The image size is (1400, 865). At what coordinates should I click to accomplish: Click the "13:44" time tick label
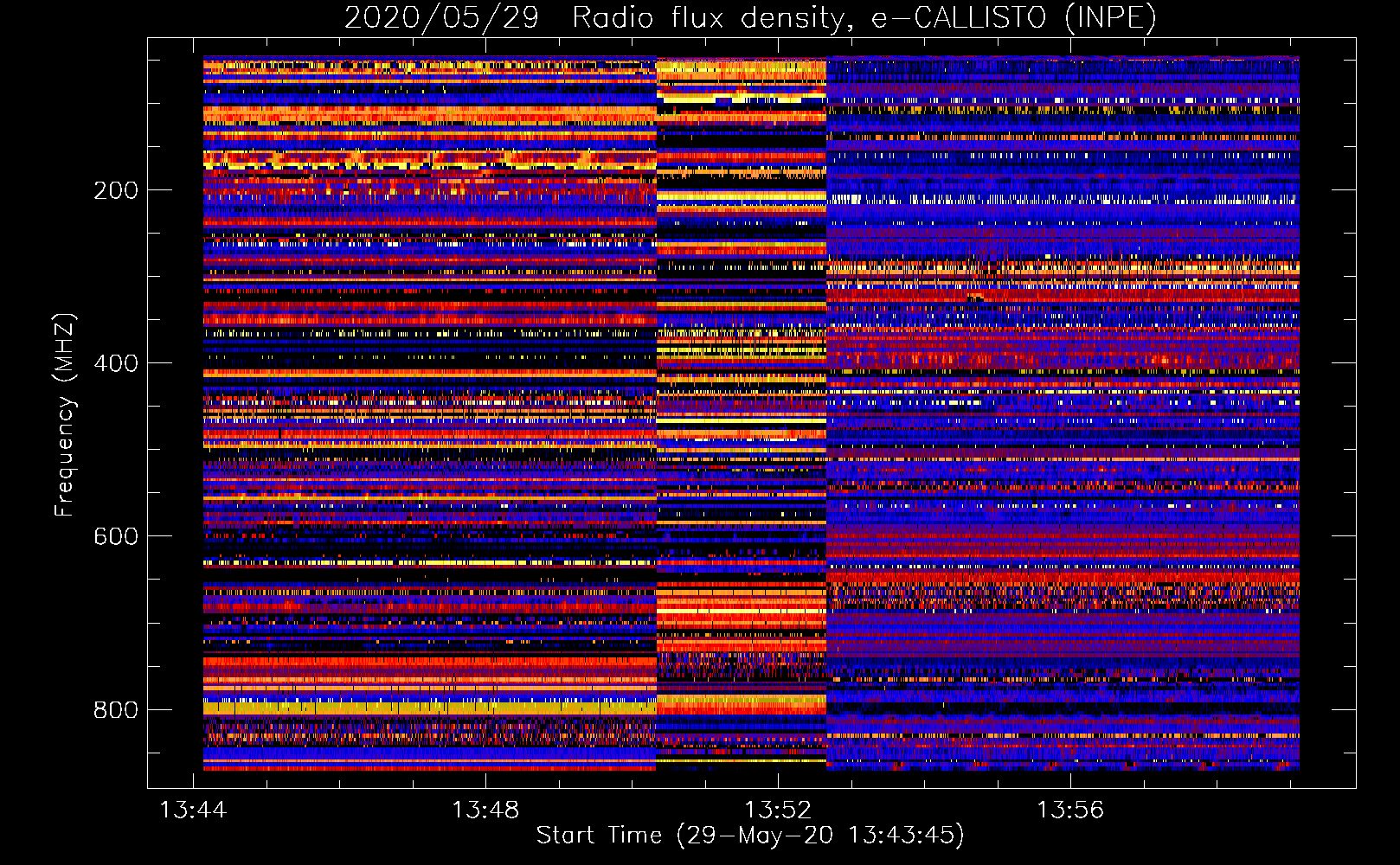(x=193, y=810)
